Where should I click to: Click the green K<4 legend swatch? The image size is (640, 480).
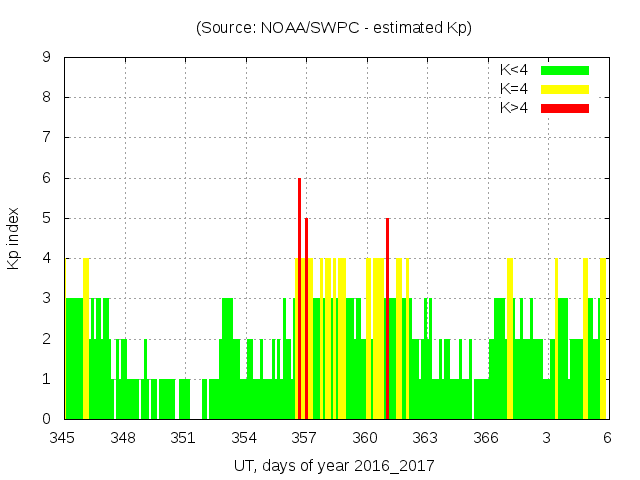coord(565,70)
